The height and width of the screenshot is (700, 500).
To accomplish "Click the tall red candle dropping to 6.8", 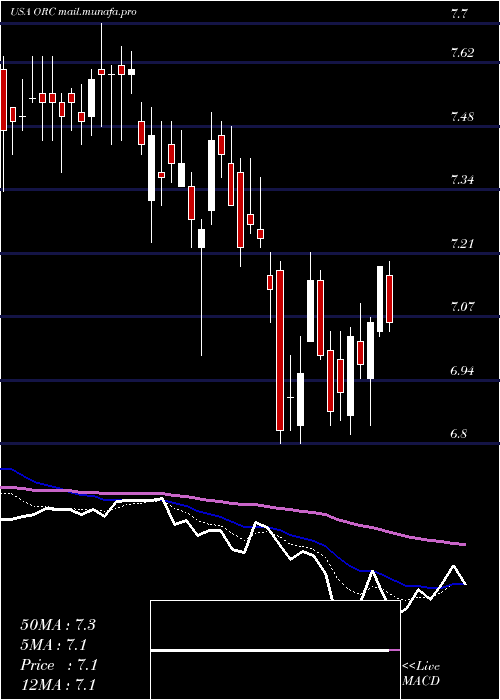I will (x=280, y=350).
